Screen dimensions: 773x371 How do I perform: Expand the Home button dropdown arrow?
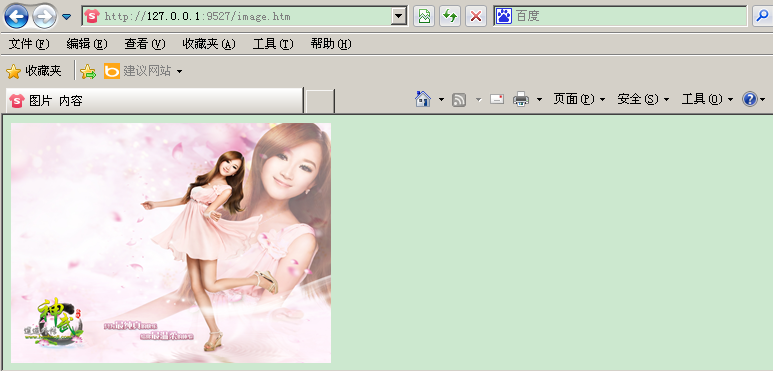click(441, 100)
